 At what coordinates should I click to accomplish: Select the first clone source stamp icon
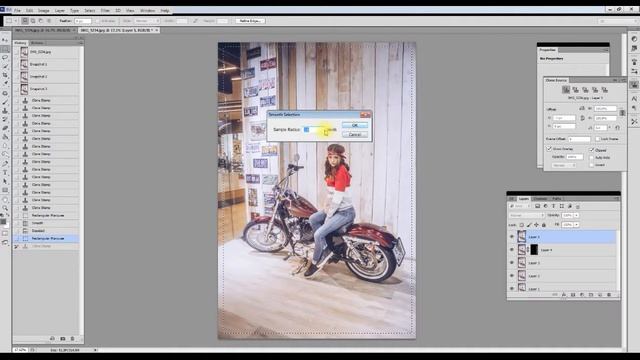566,90
